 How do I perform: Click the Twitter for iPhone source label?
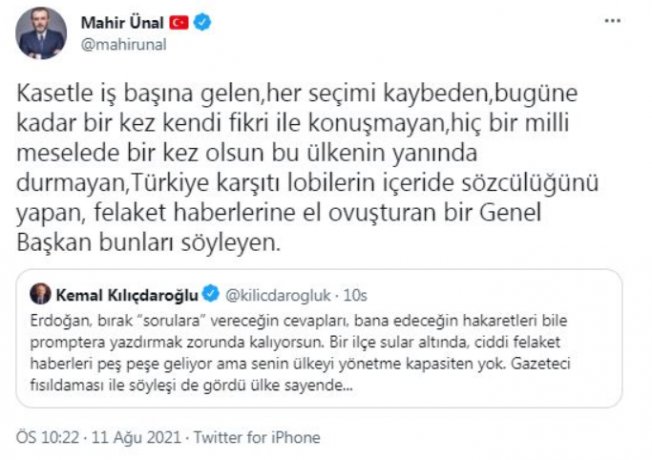point(257,438)
